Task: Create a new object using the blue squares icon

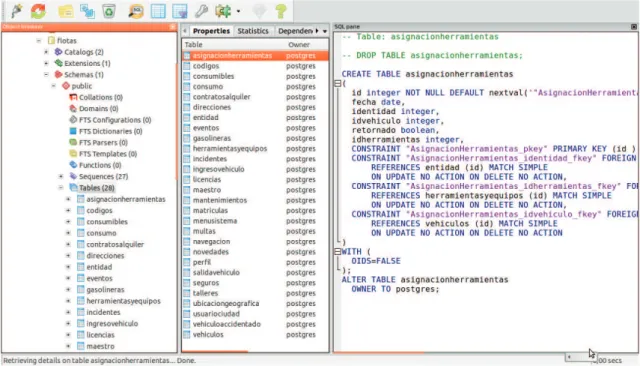Action: coord(87,11)
